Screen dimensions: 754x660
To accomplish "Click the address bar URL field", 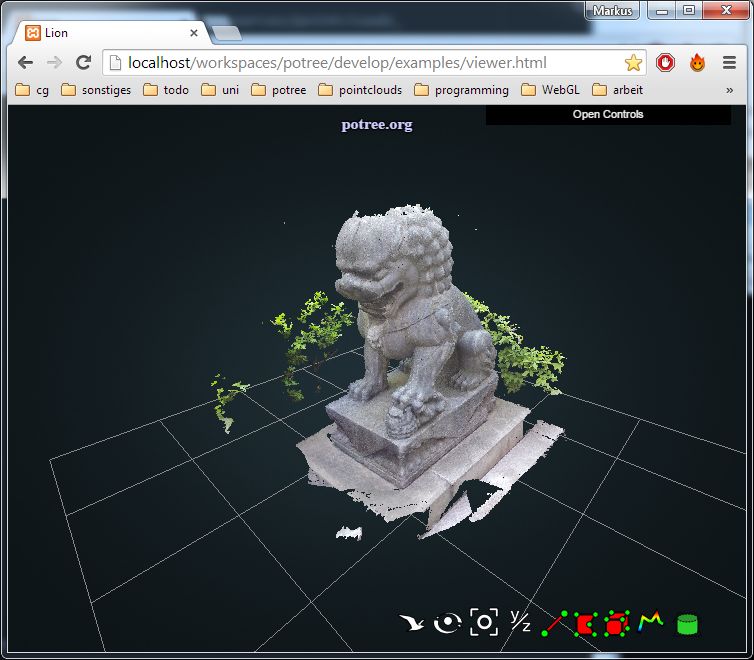I will pyautogui.click(x=370, y=63).
